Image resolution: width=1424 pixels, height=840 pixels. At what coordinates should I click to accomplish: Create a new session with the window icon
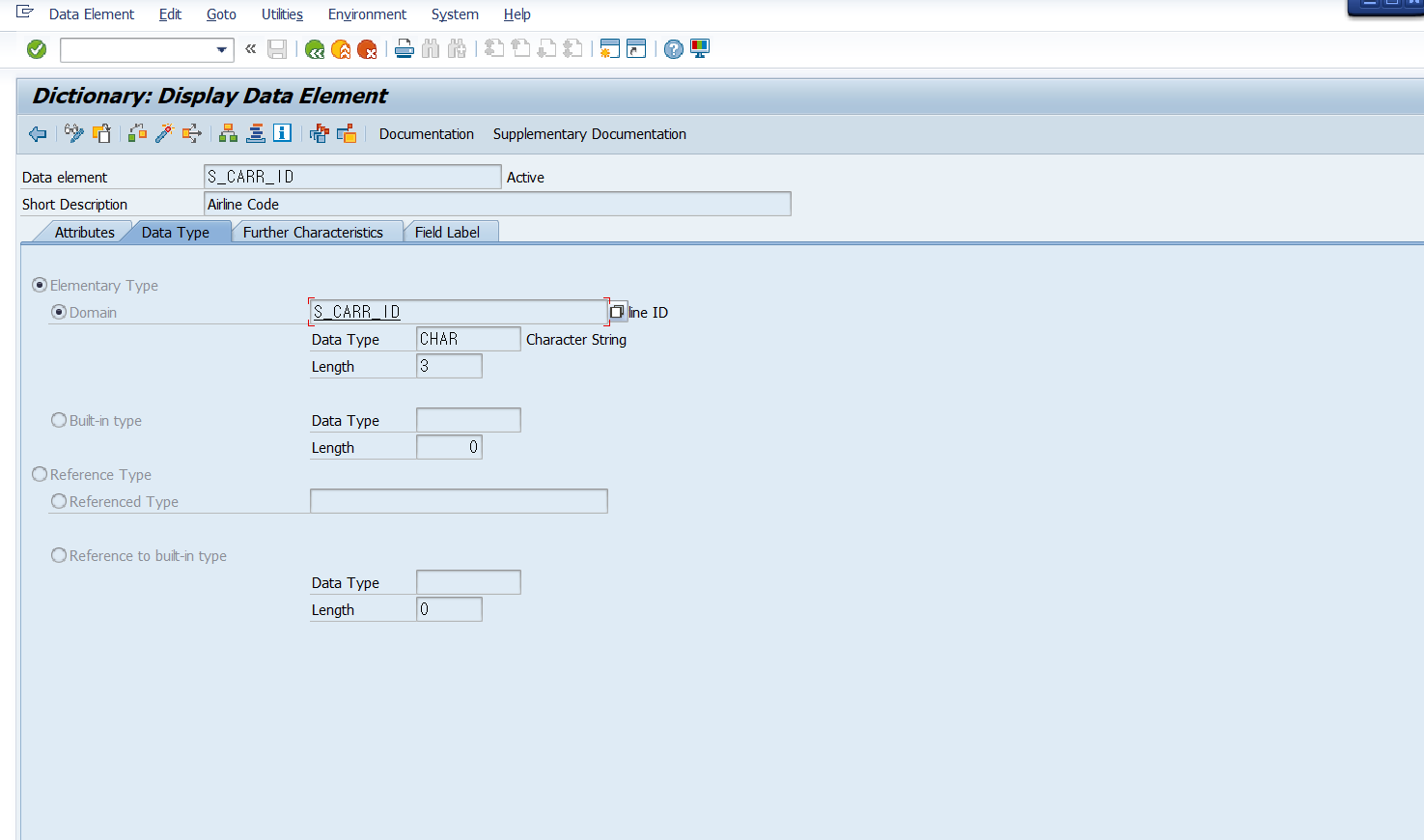coord(609,49)
